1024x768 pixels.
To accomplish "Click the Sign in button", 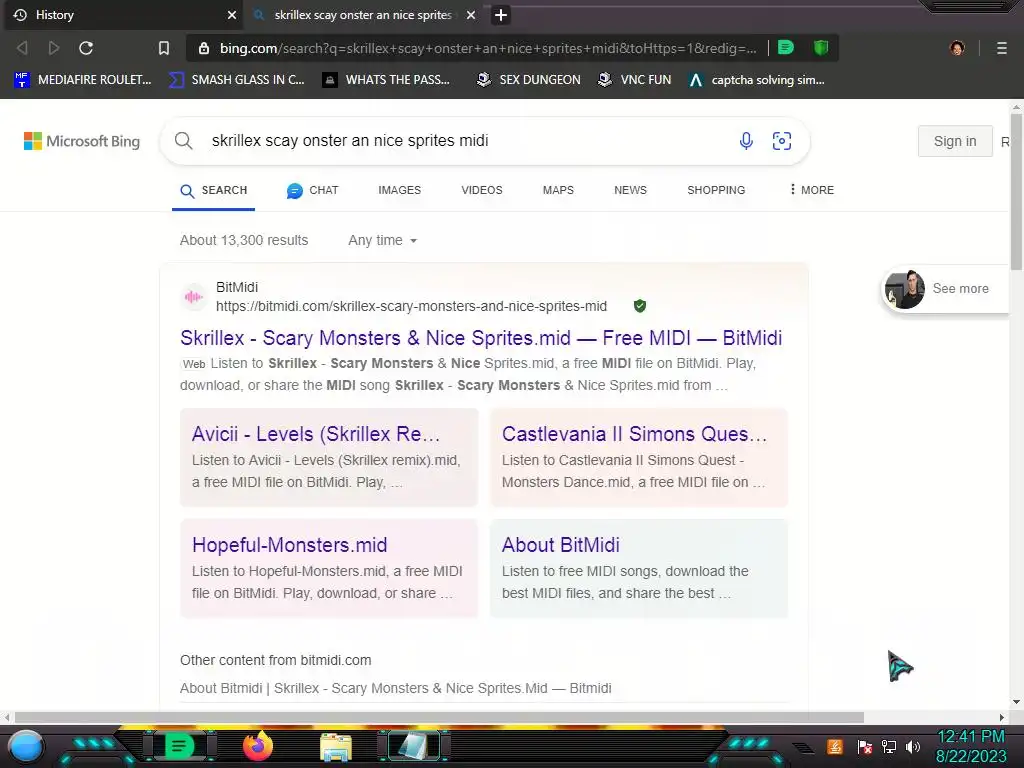I will pyautogui.click(x=955, y=141).
